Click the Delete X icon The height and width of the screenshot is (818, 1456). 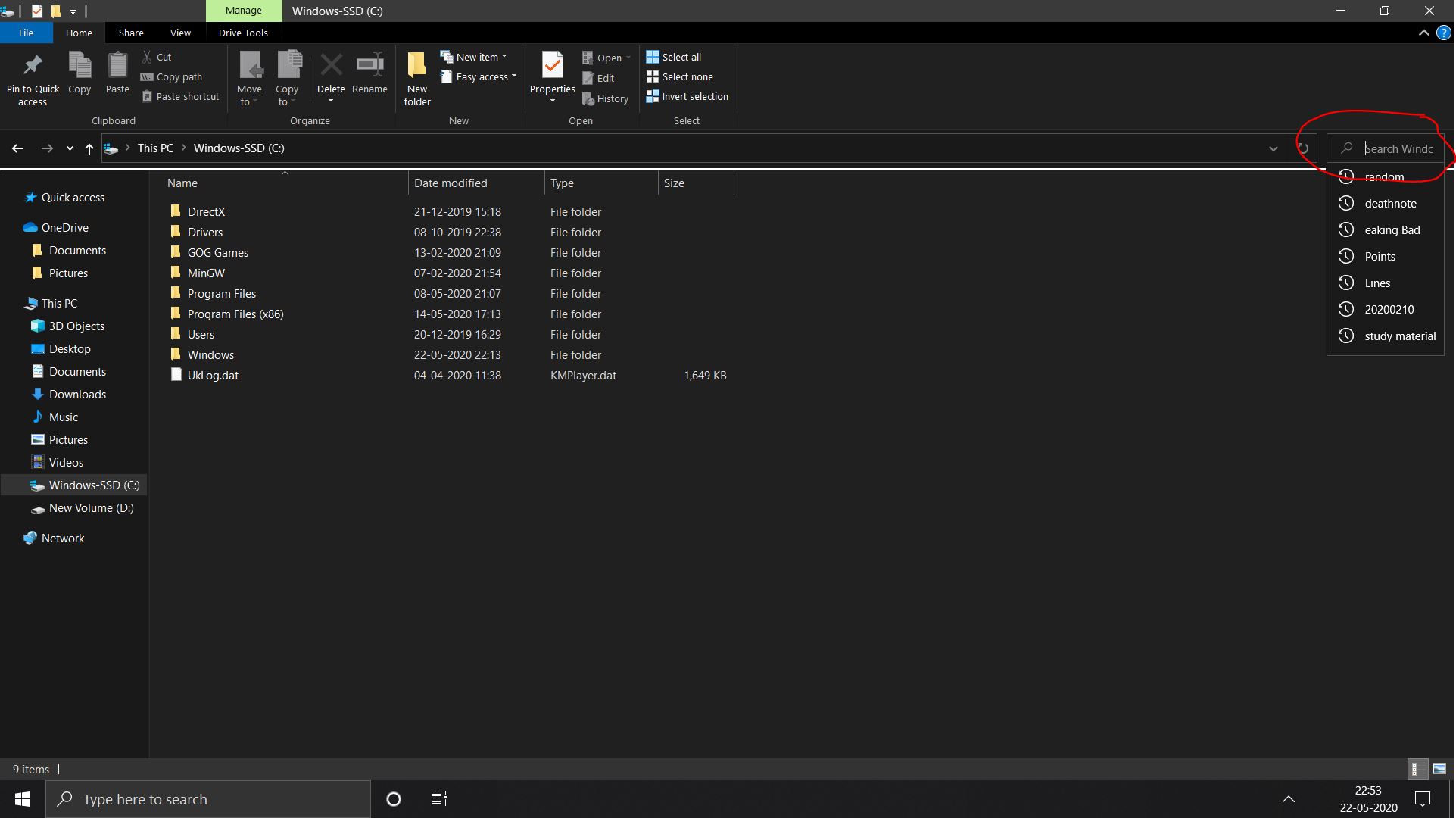point(331,65)
